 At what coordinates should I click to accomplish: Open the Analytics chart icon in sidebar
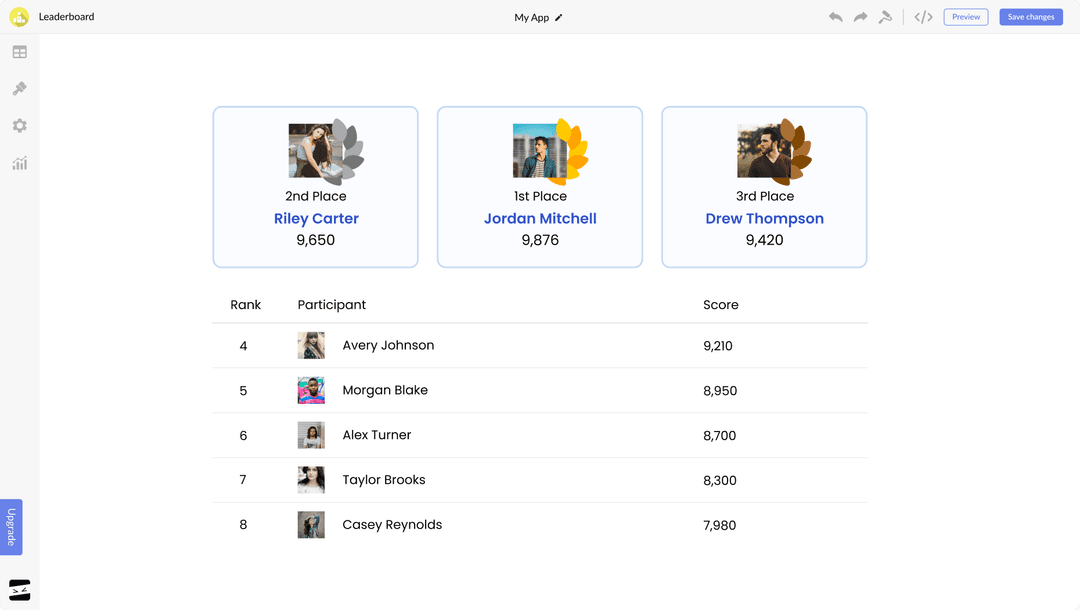pos(18,163)
